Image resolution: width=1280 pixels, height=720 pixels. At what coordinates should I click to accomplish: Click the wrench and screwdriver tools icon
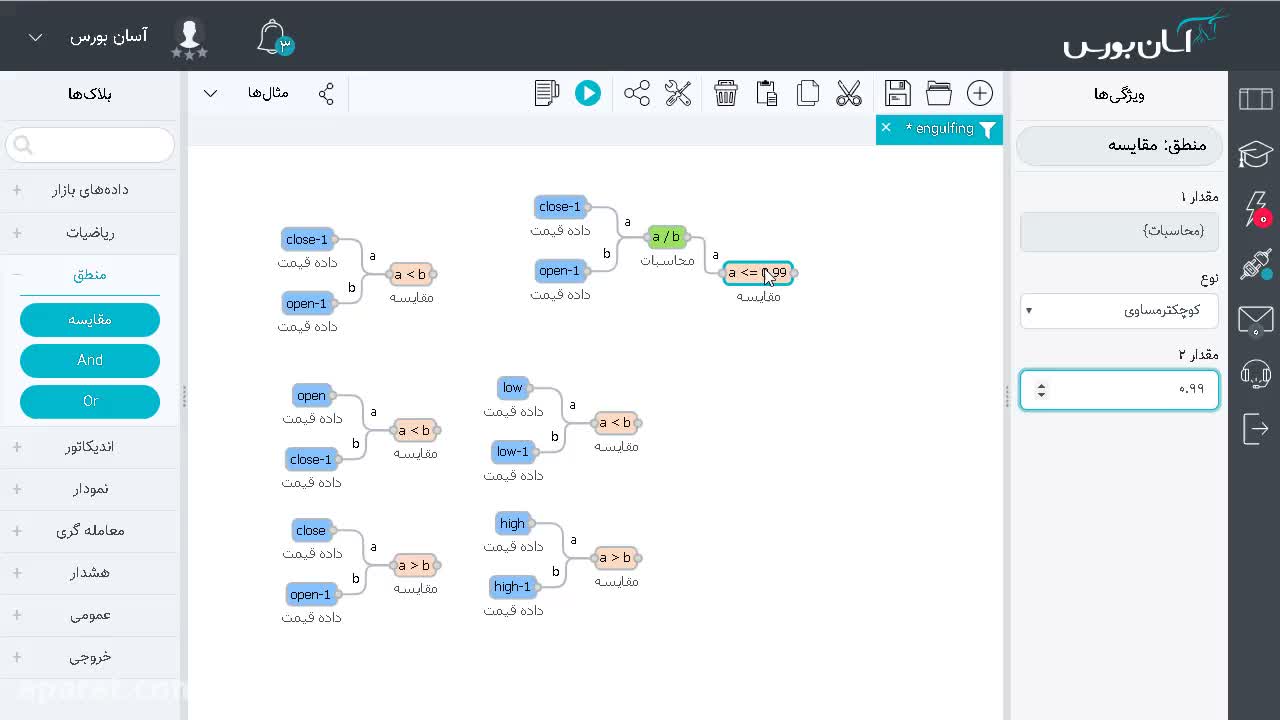pos(678,93)
